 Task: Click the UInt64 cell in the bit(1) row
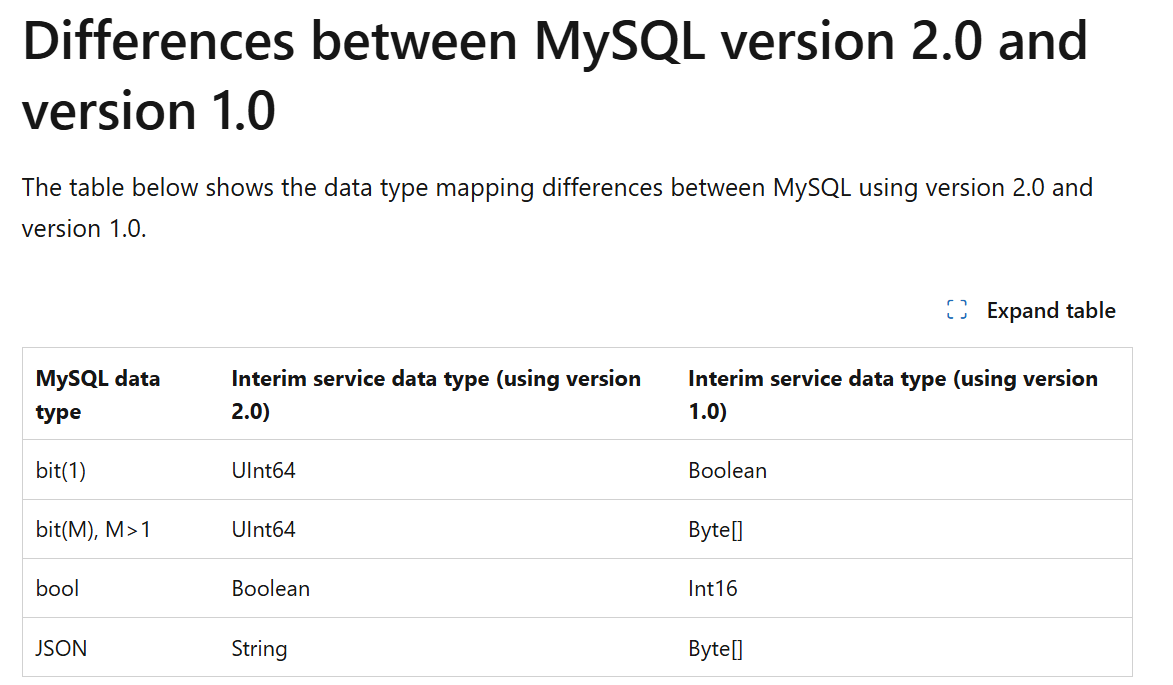pos(263,470)
